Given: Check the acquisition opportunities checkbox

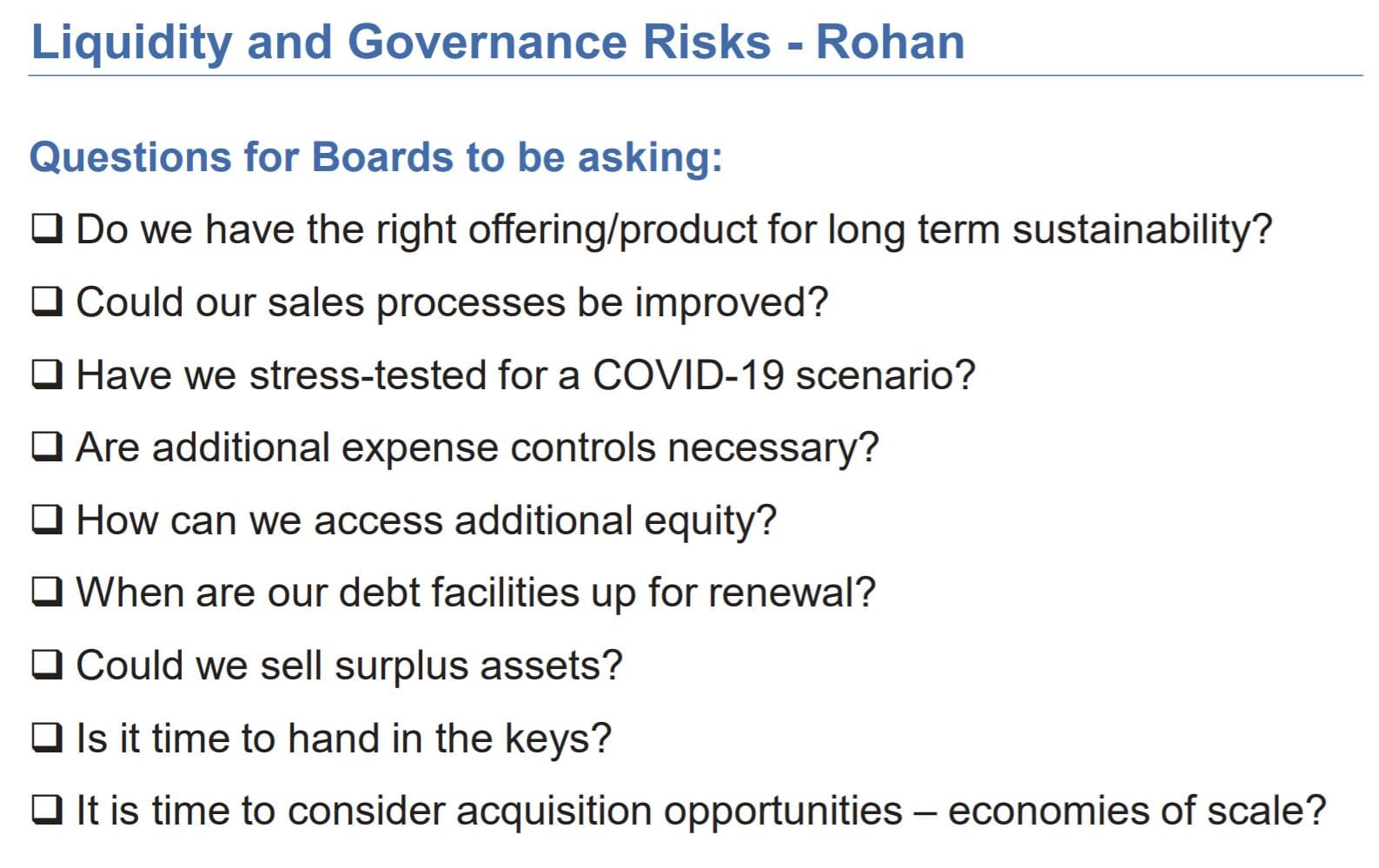Looking at the screenshot, I should click(x=46, y=810).
